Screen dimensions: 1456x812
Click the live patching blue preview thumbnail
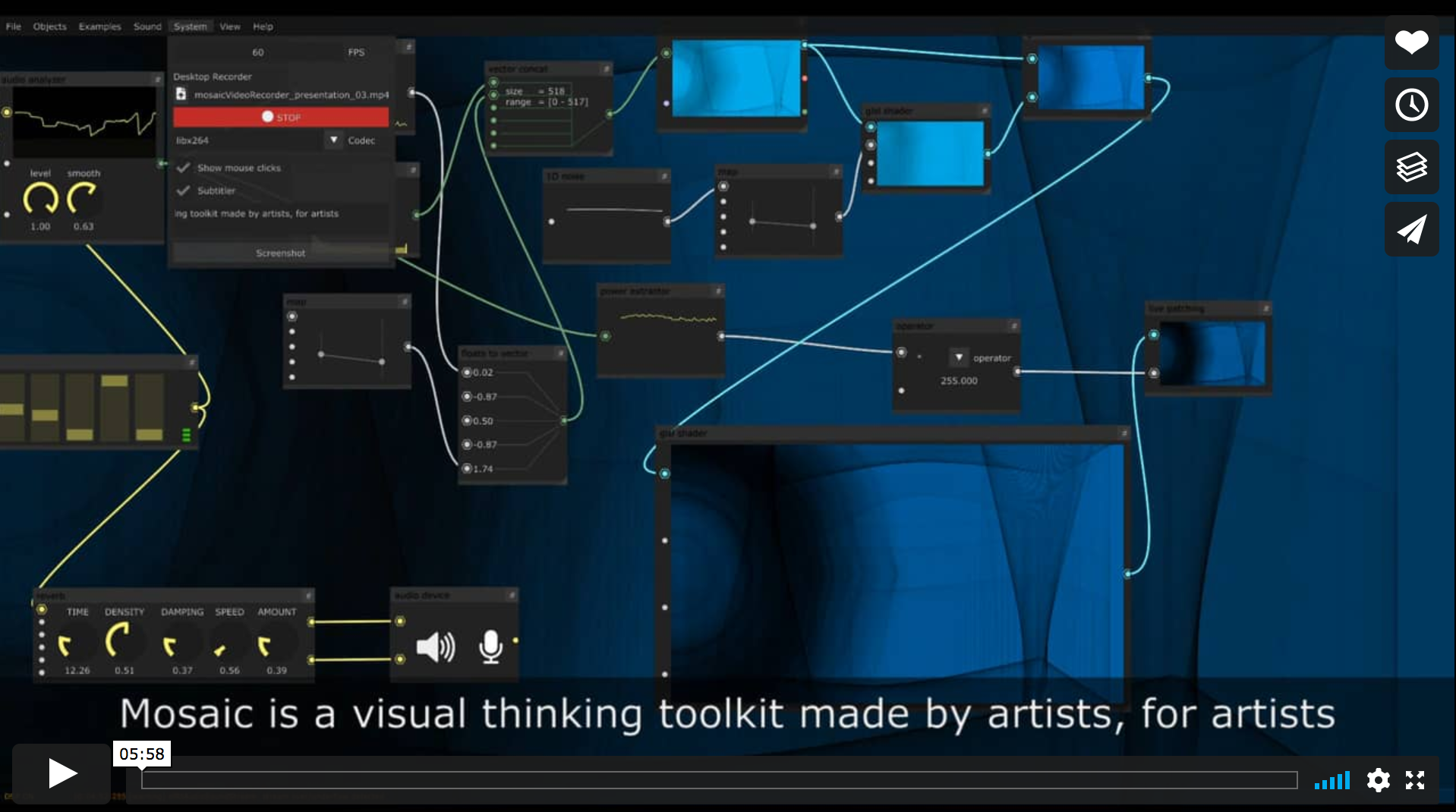tap(1212, 354)
